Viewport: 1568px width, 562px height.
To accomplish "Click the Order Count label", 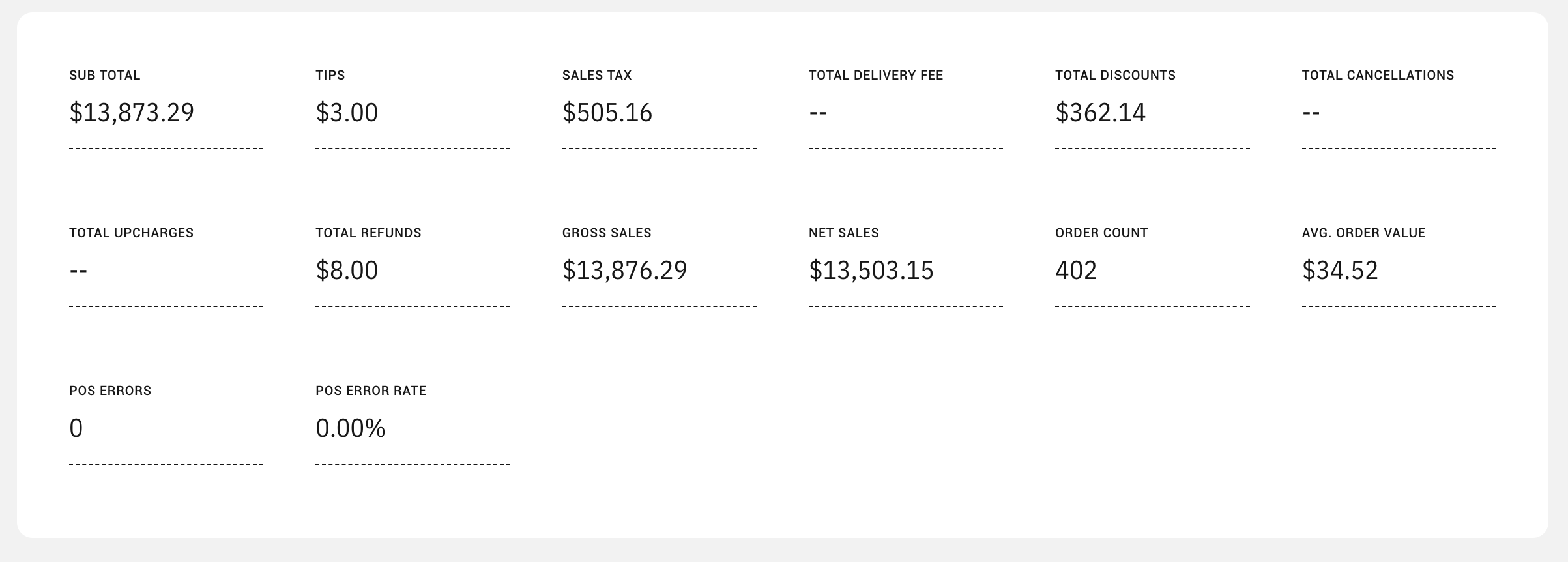I will pyautogui.click(x=1101, y=233).
